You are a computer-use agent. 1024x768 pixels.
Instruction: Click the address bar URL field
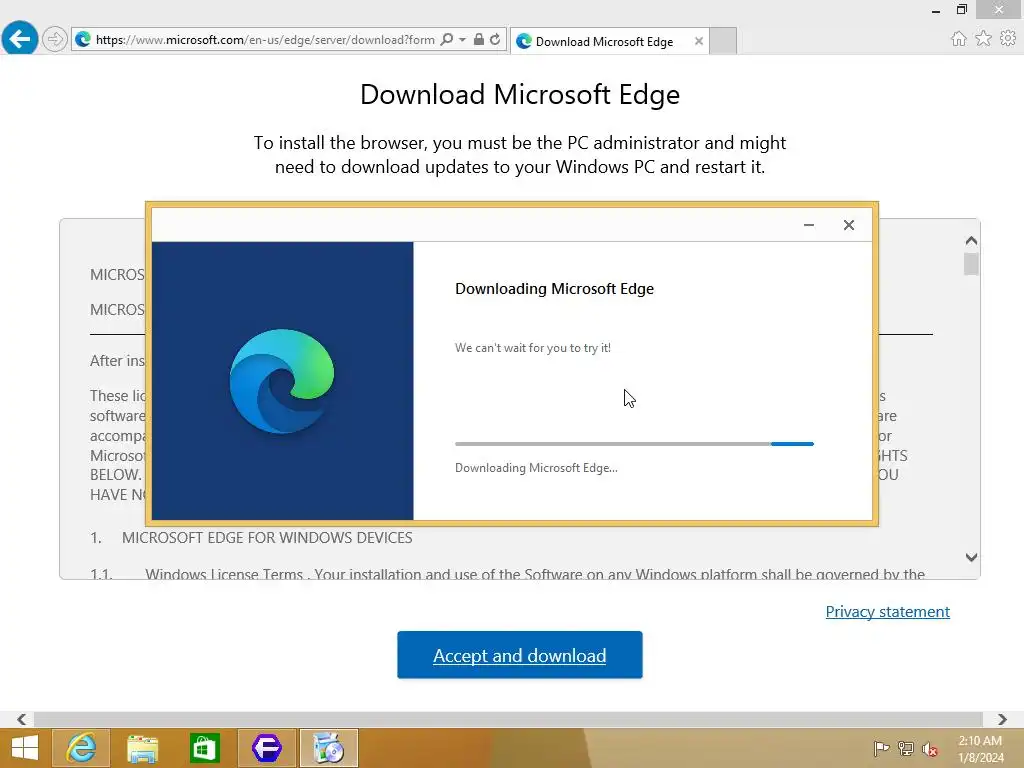pyautogui.click(x=264, y=40)
